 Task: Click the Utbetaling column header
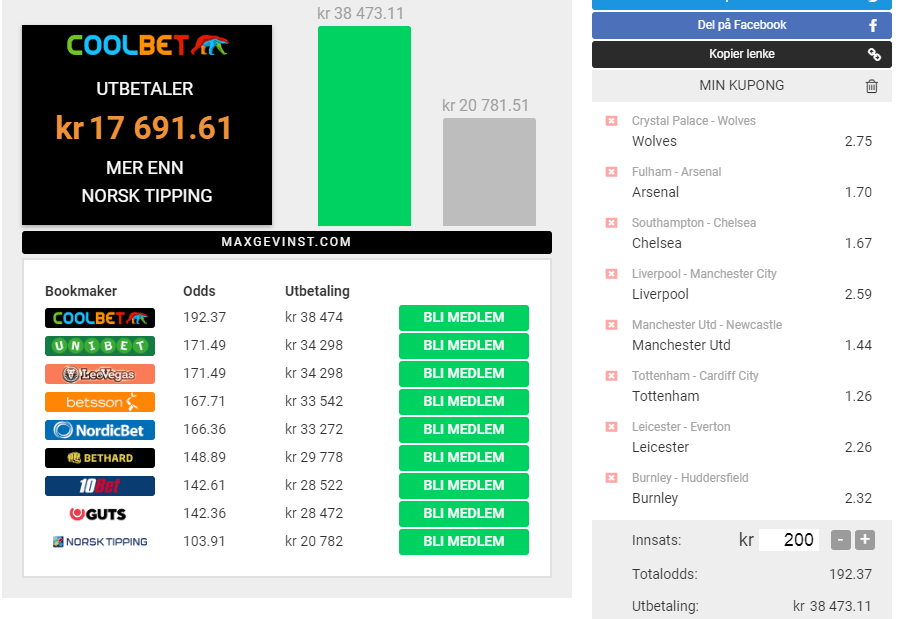point(317,291)
